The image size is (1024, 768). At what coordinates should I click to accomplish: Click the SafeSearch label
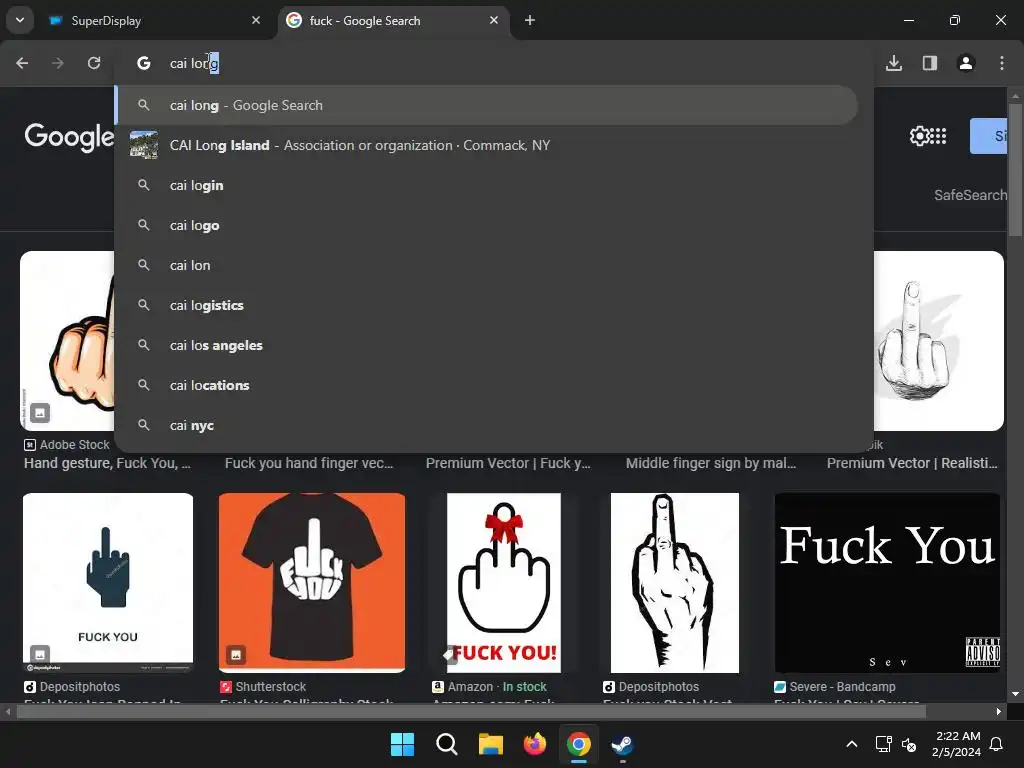pos(970,195)
